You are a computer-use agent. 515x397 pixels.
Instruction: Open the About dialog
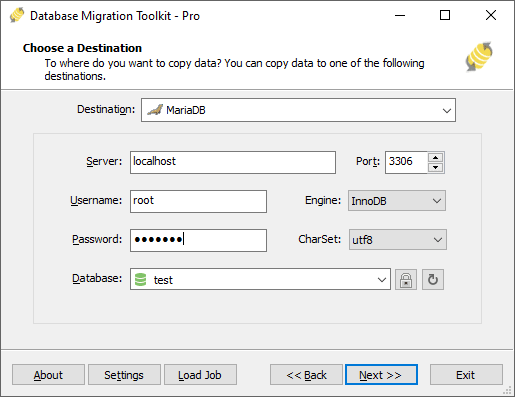pyautogui.click(x=48, y=375)
